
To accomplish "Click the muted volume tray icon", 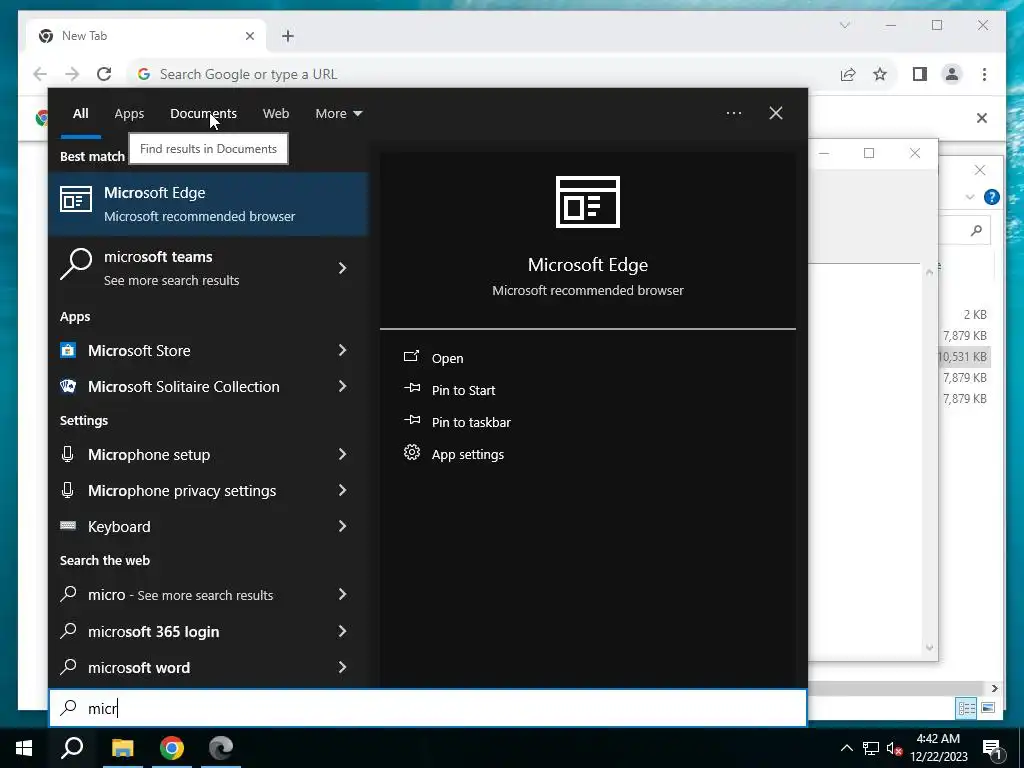I will click(894, 748).
